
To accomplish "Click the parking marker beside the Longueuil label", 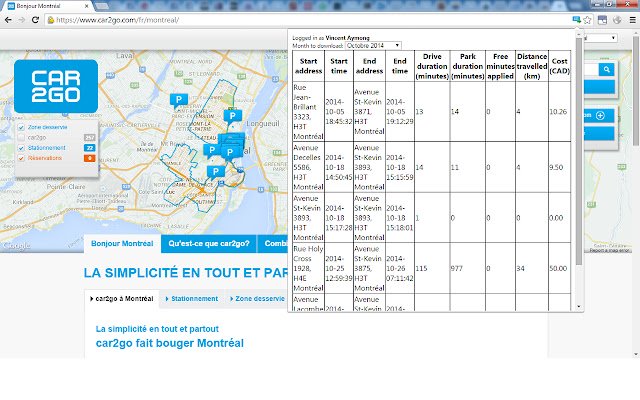I will point(233,117).
